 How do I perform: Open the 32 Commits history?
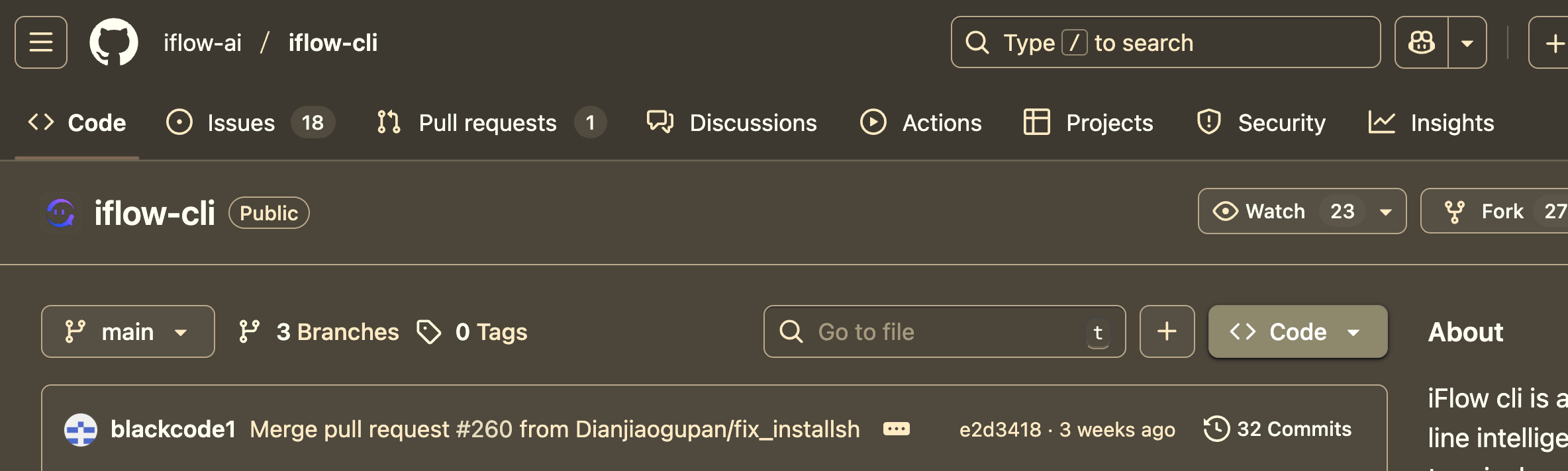point(1278,429)
